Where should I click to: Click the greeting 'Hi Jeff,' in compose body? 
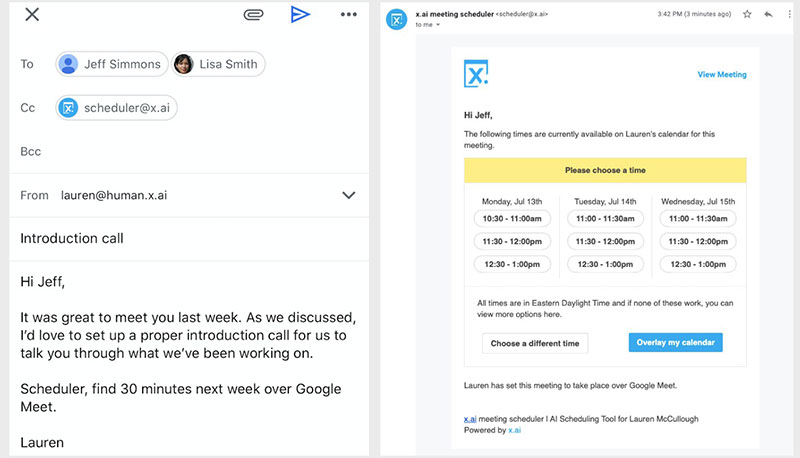tap(42, 282)
